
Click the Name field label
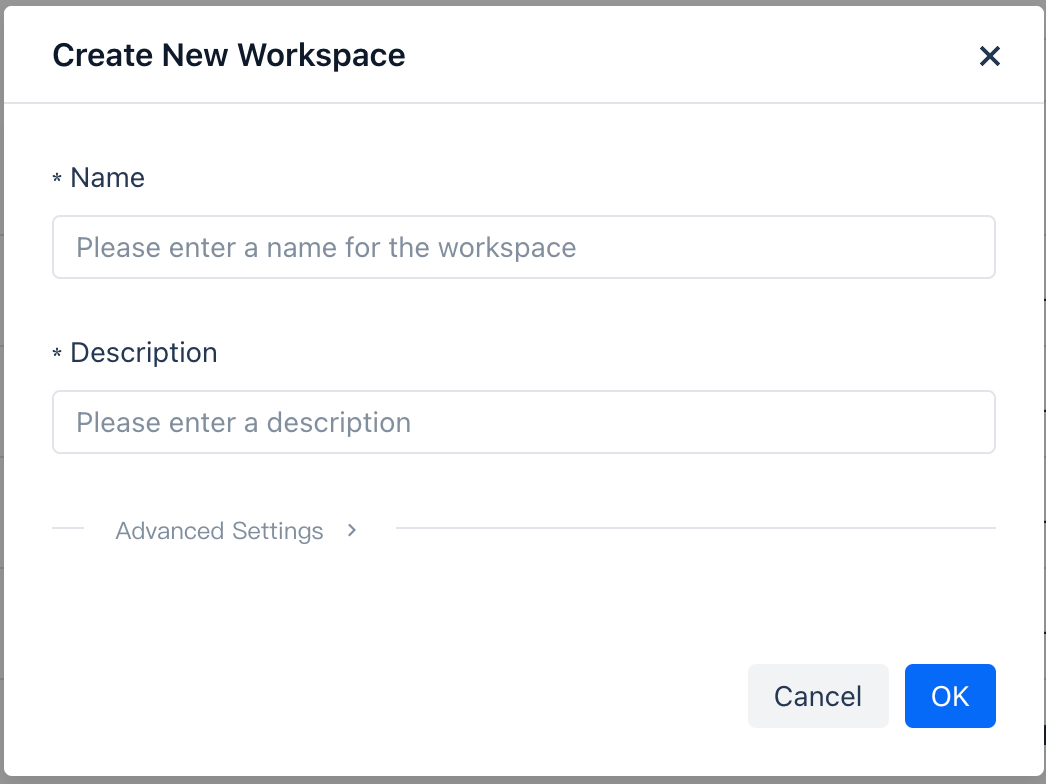pos(107,178)
